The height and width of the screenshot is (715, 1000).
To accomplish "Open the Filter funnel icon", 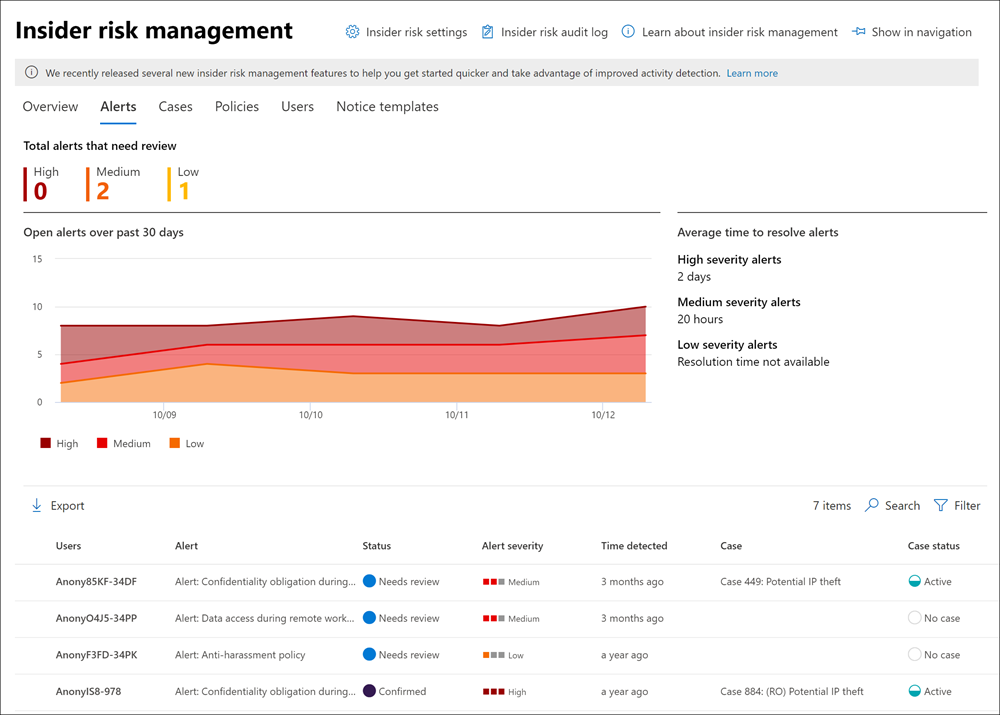I will click(x=940, y=506).
